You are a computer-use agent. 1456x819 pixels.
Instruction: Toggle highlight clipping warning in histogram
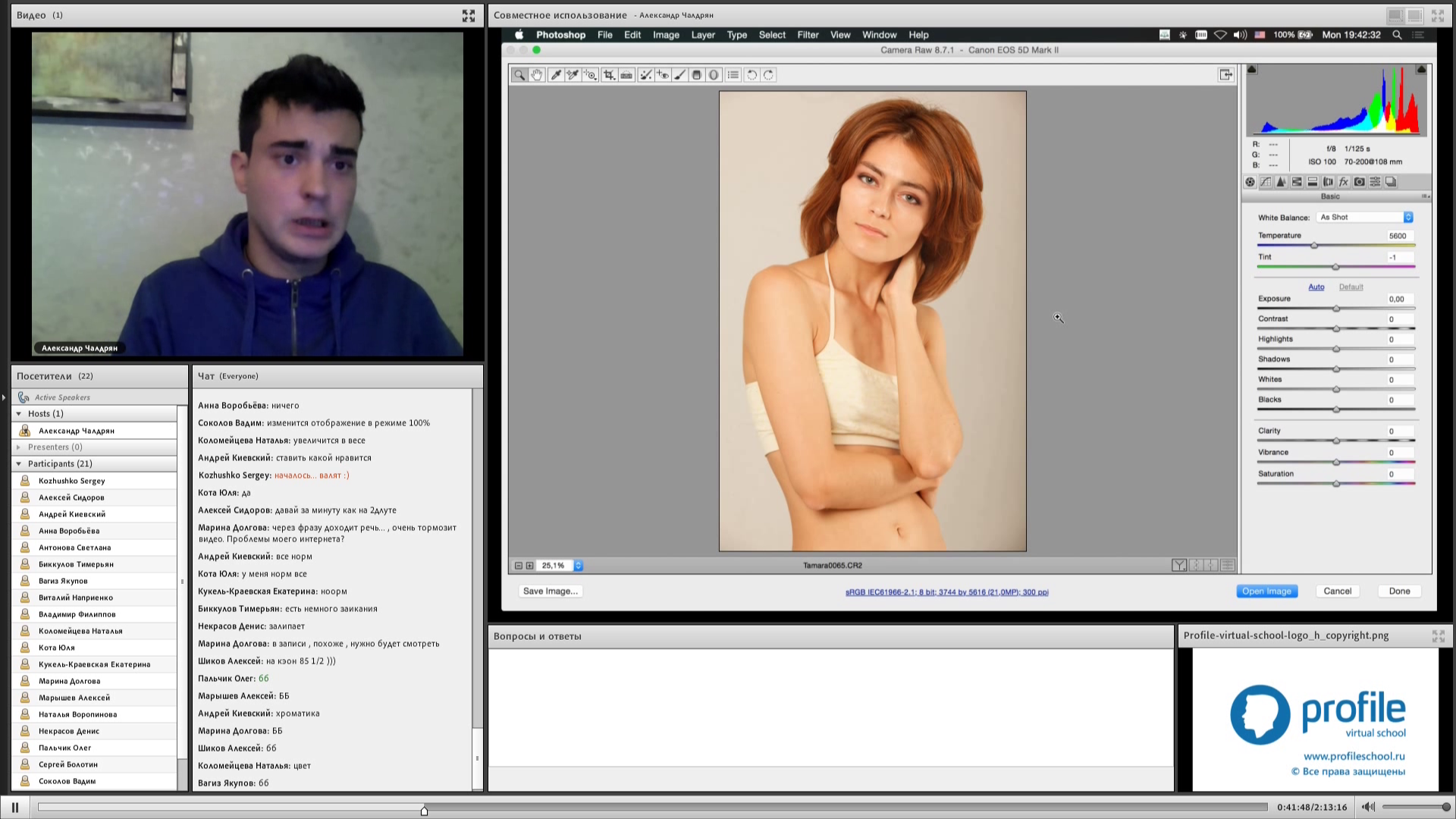click(1421, 70)
